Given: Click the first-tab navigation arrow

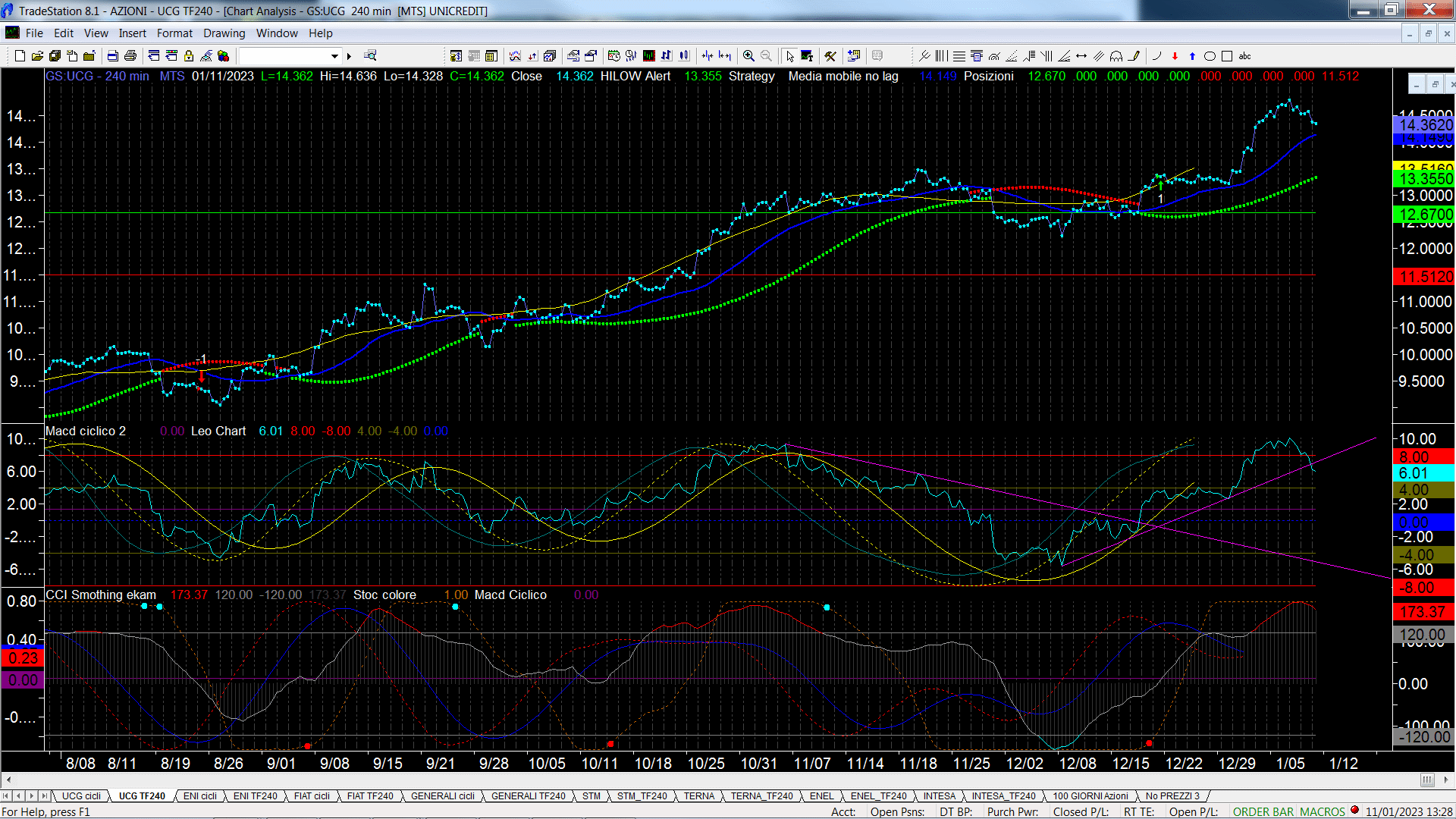Looking at the screenshot, I should [6, 796].
